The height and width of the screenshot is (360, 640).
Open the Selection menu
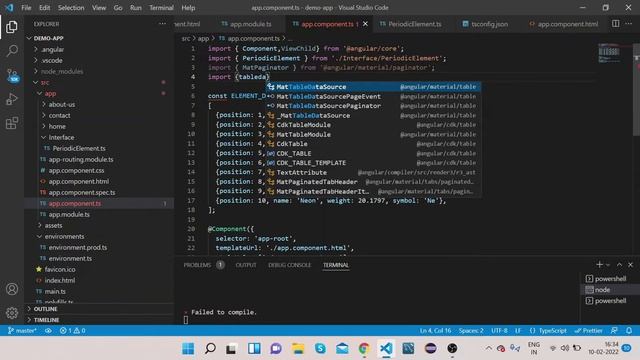71,8
